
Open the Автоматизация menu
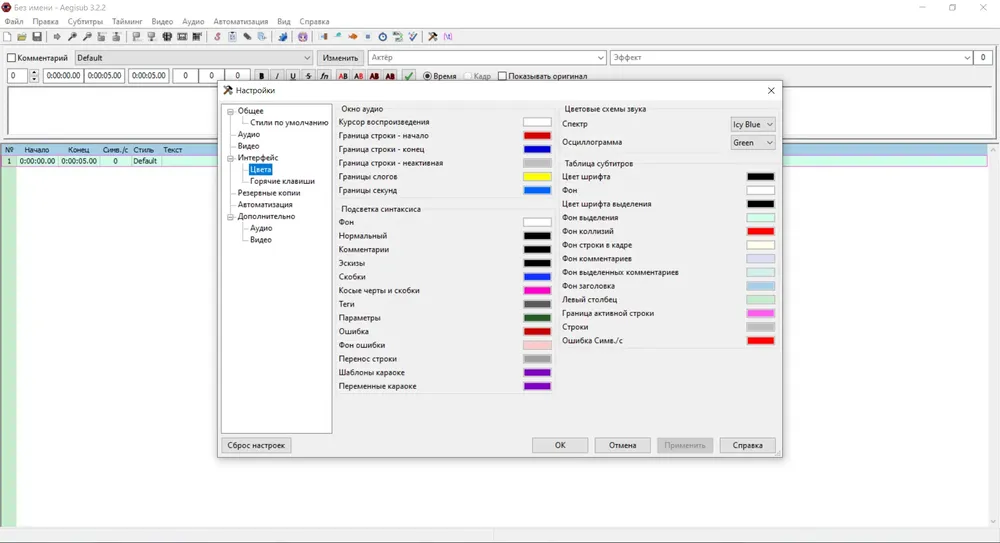[x=240, y=21]
